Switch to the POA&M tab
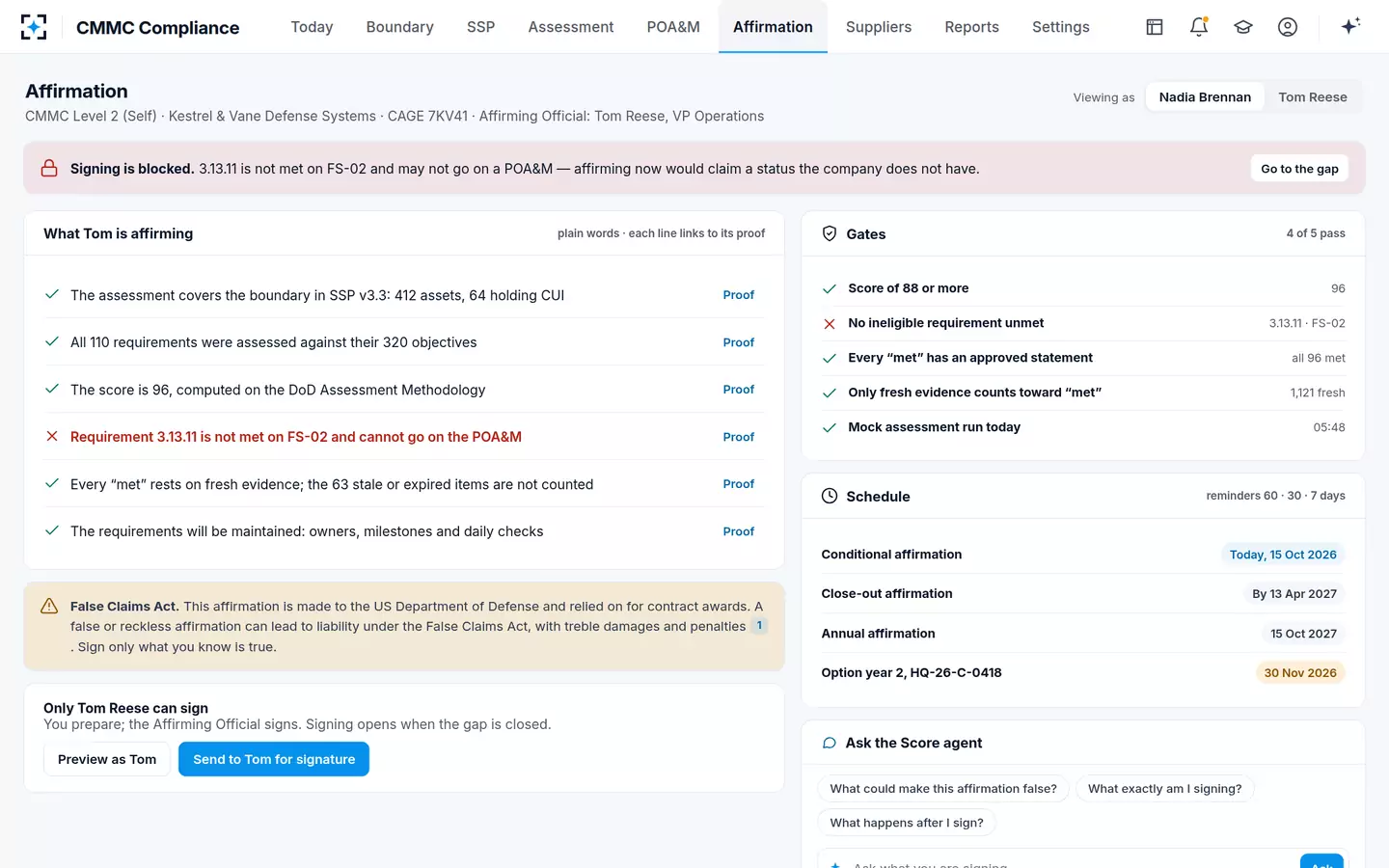This screenshot has width=1389, height=868. point(673,27)
